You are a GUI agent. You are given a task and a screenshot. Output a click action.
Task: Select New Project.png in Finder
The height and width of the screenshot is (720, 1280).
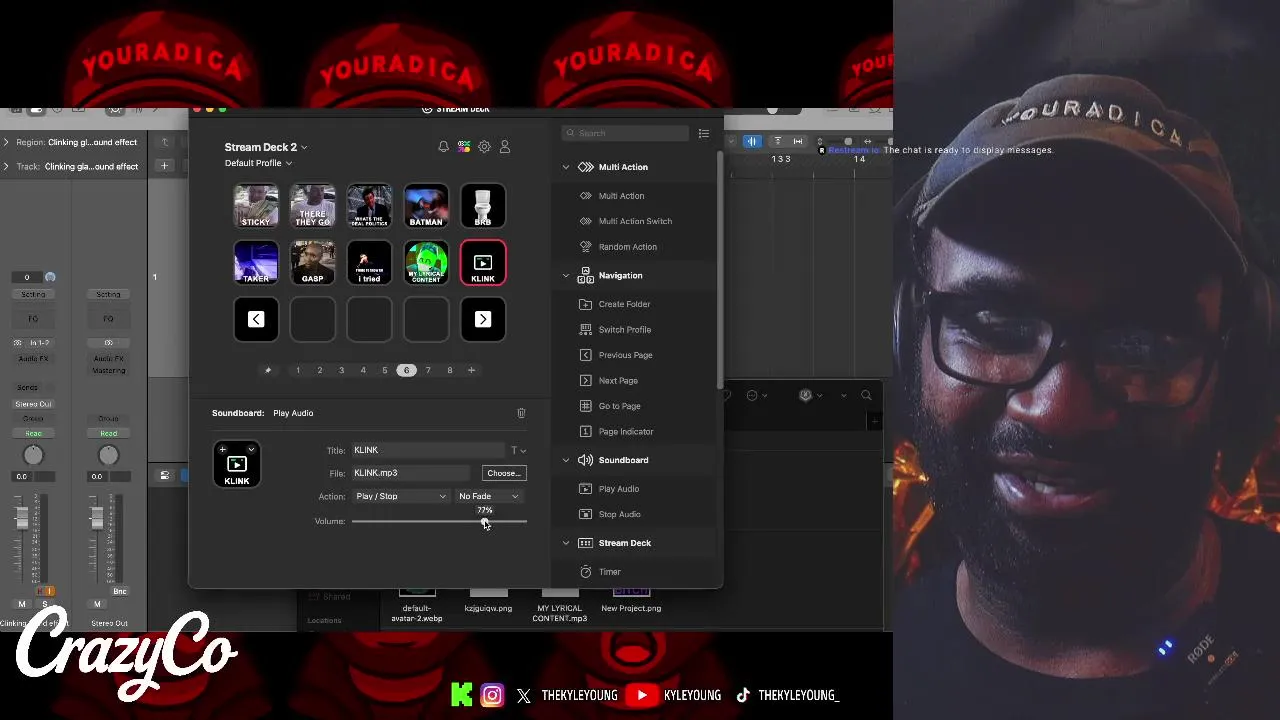631,600
